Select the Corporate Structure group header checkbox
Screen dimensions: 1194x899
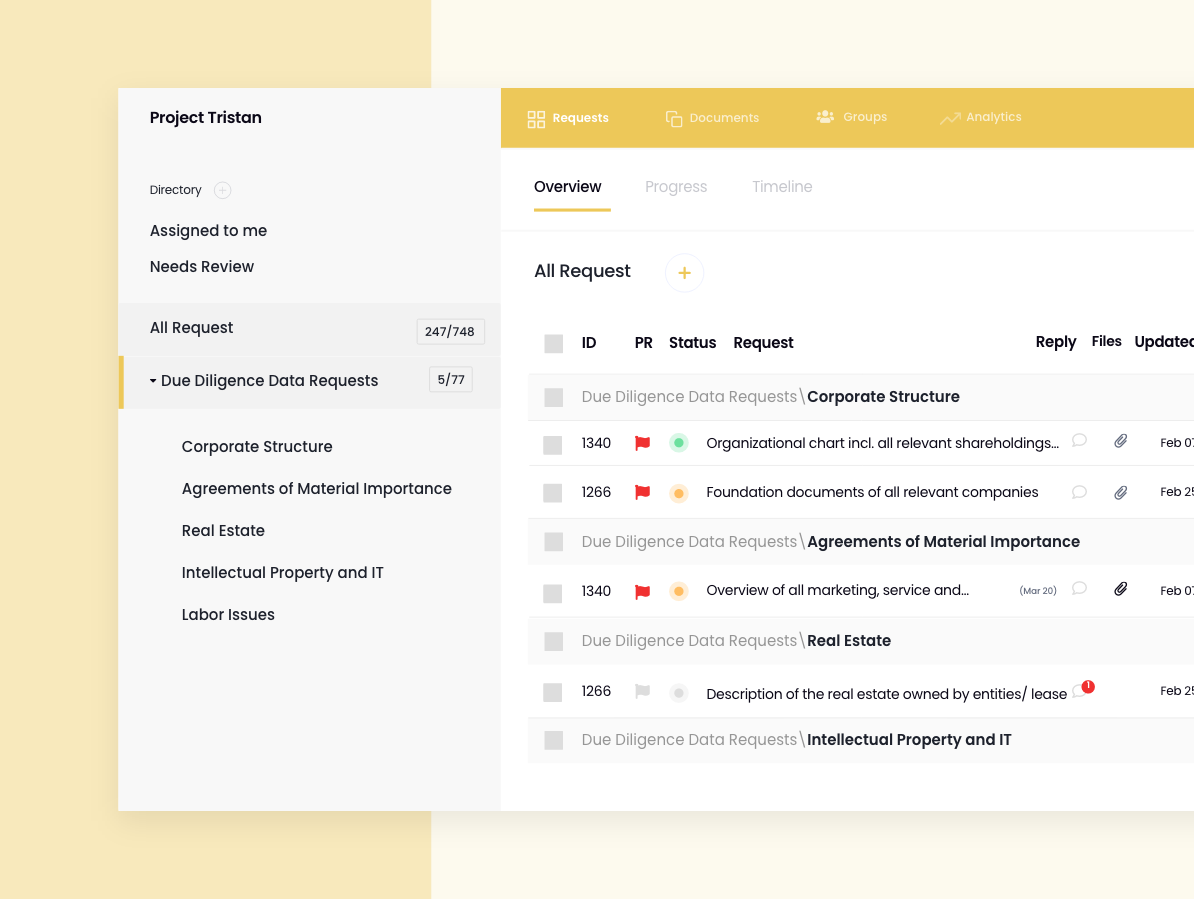point(553,397)
